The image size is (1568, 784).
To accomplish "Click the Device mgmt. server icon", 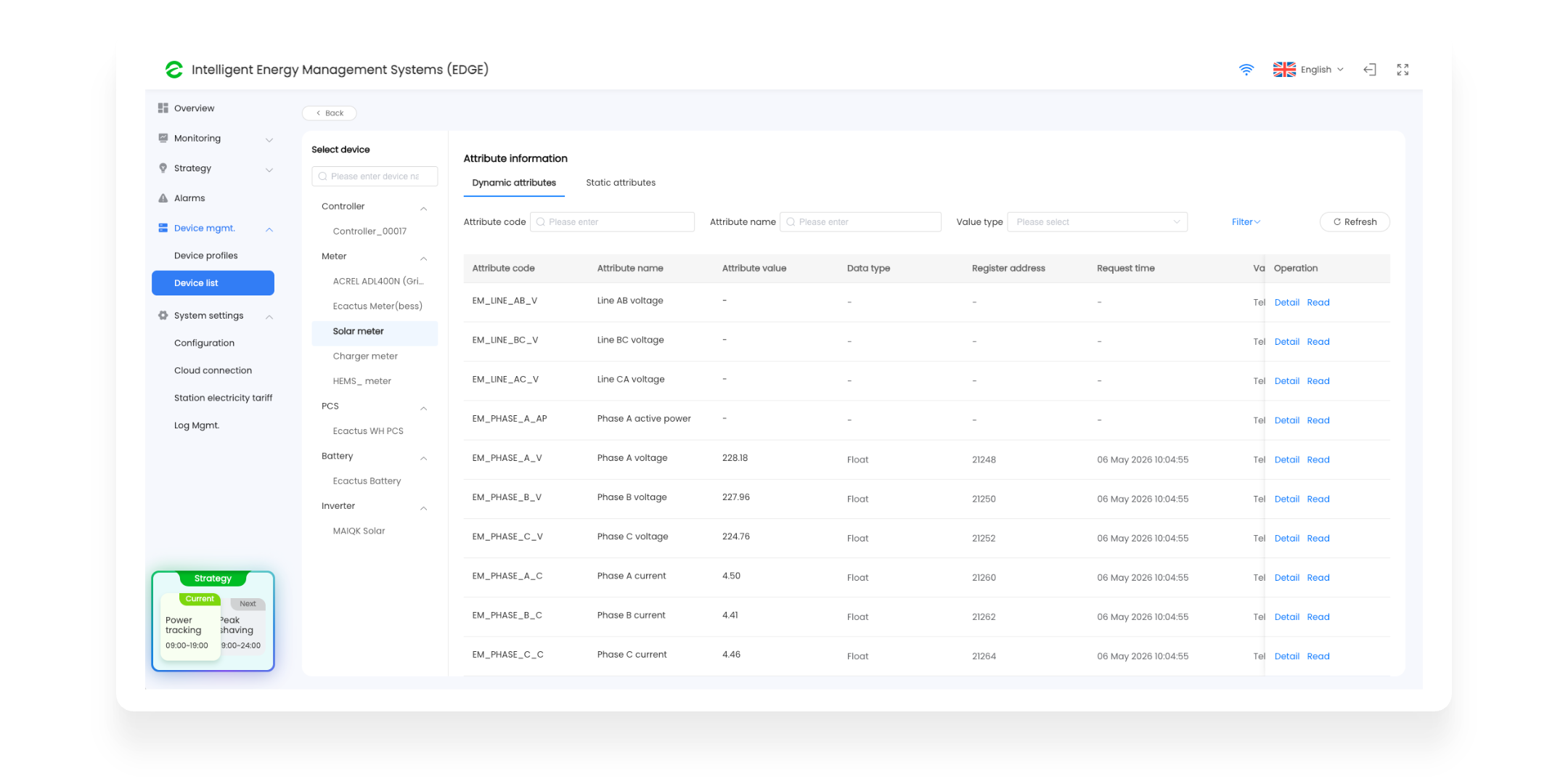I will pyautogui.click(x=163, y=228).
